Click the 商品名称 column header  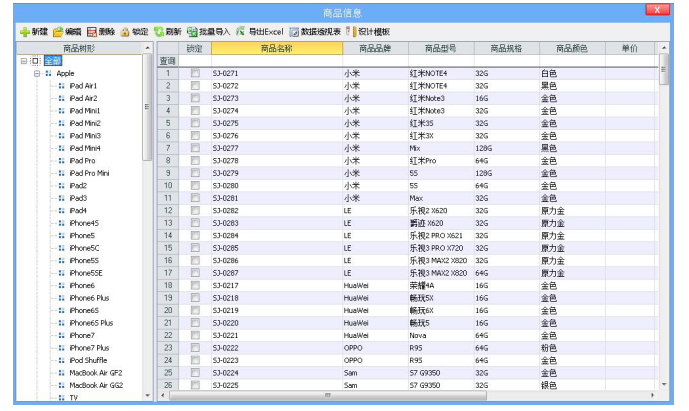(x=276, y=48)
